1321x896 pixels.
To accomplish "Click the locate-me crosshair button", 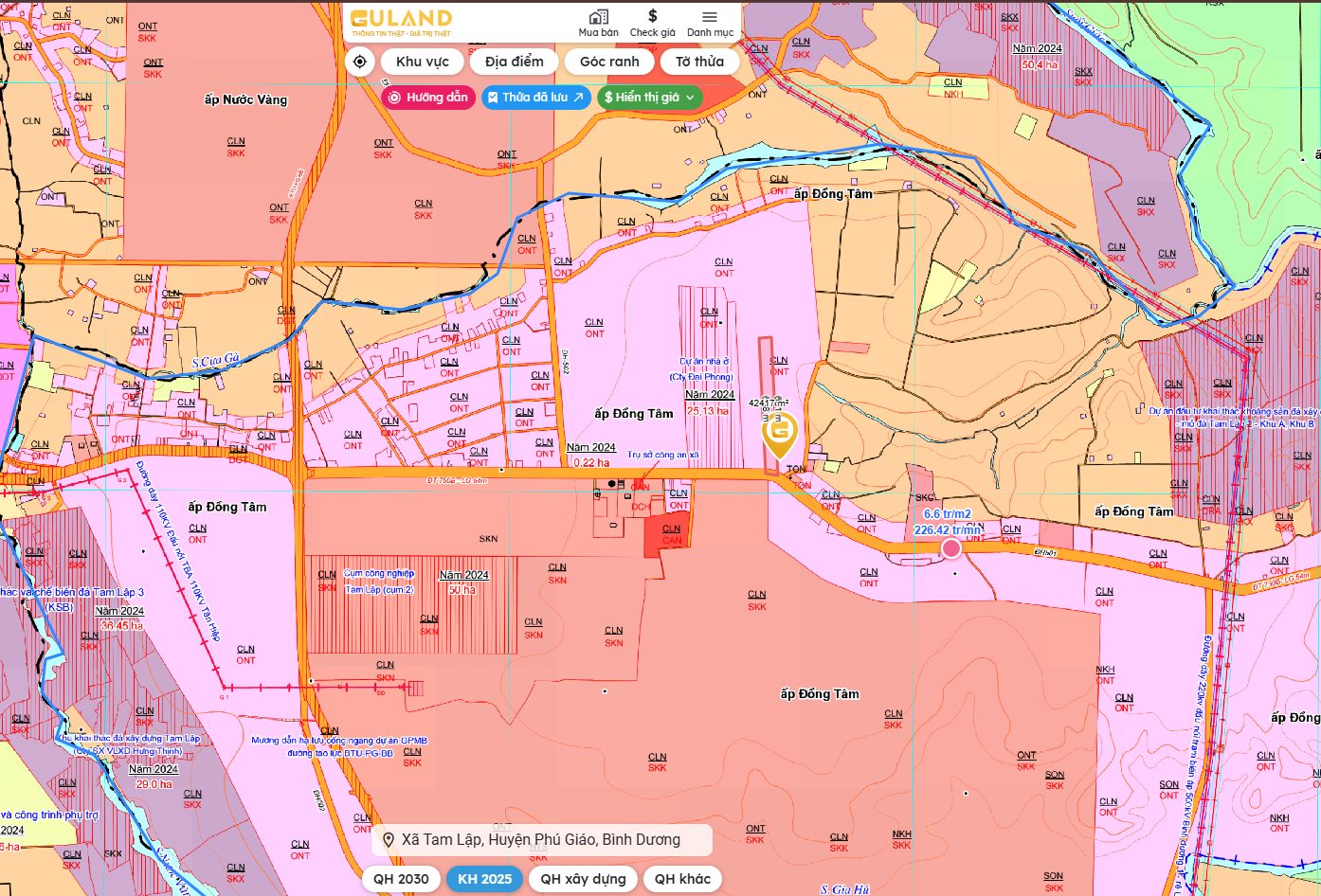I will (360, 62).
